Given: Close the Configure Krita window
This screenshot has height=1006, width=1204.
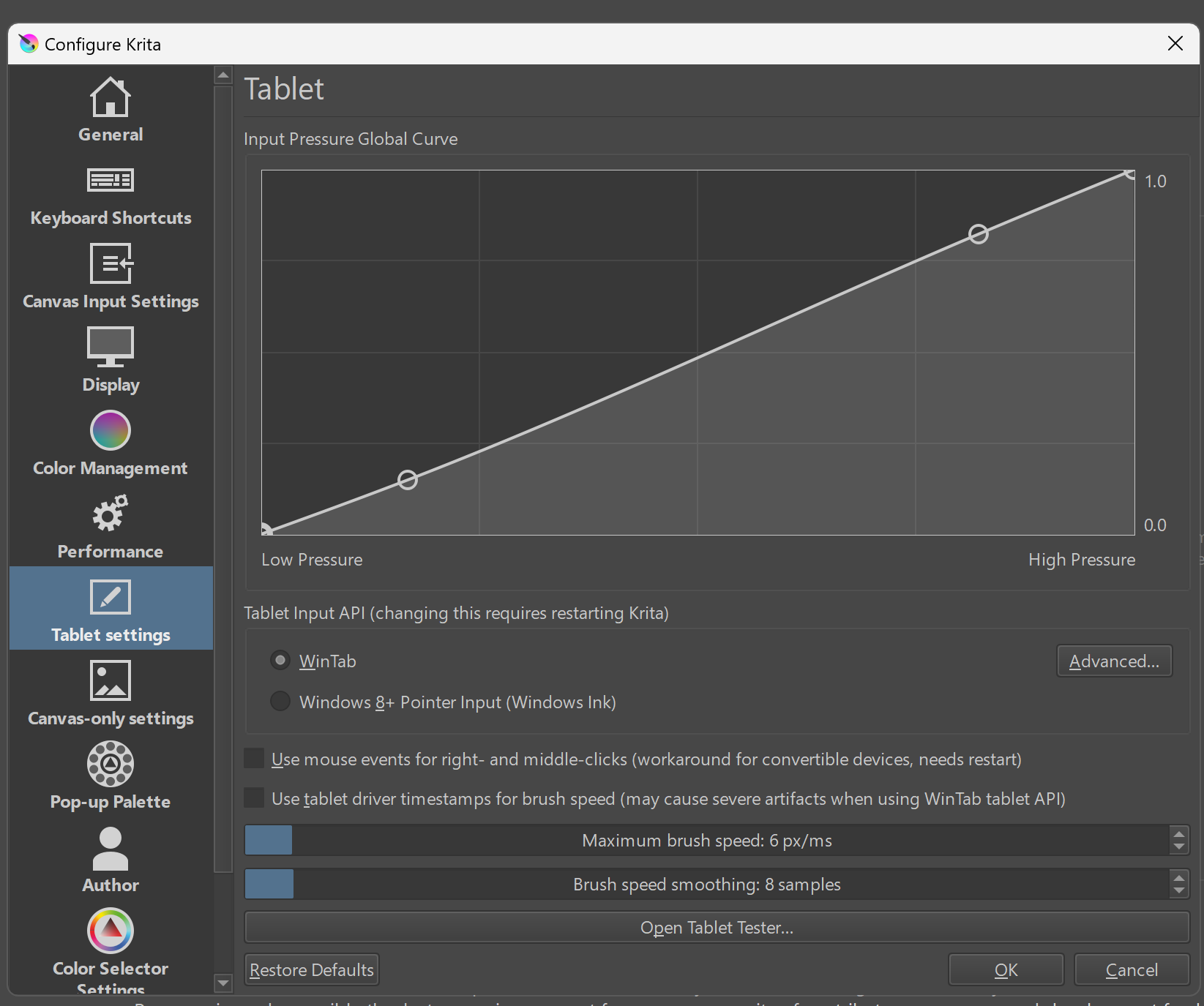Looking at the screenshot, I should pyautogui.click(x=1175, y=44).
